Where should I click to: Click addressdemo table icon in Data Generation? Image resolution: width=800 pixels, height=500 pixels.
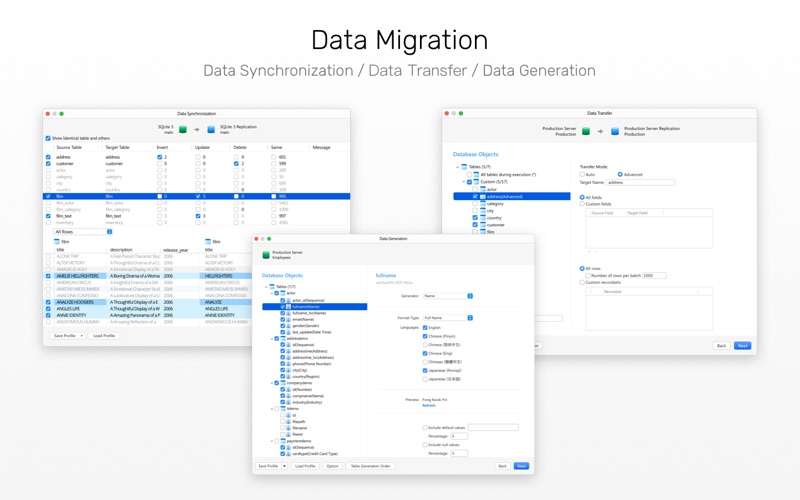click(283, 338)
